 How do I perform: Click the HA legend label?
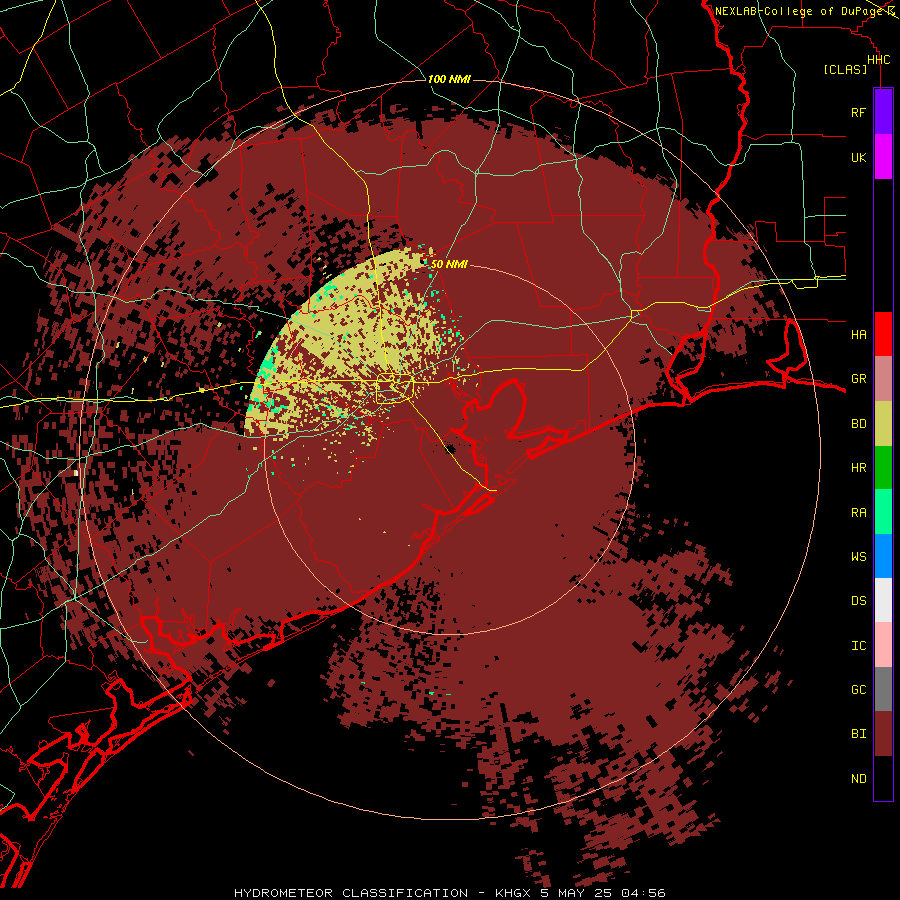858,334
